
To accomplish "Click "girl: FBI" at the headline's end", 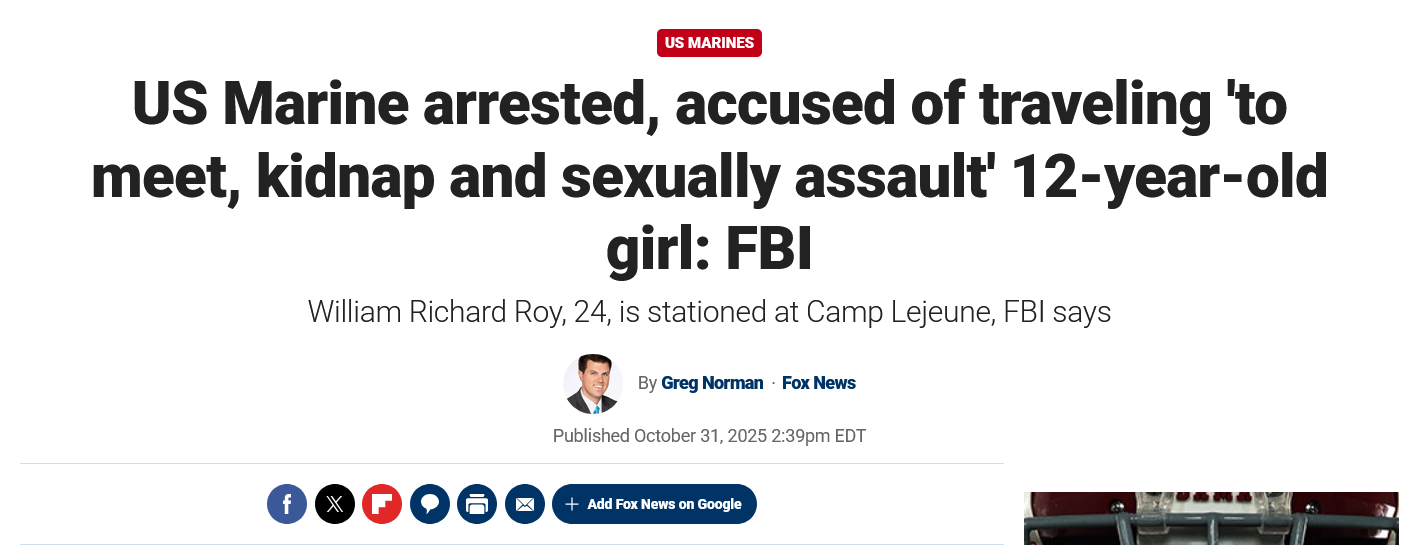I will (709, 250).
